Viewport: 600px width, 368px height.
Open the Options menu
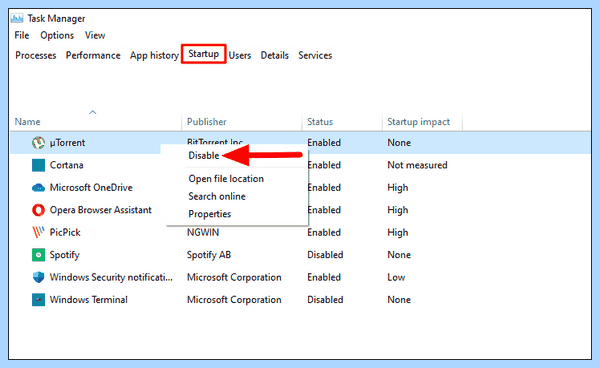pos(57,36)
